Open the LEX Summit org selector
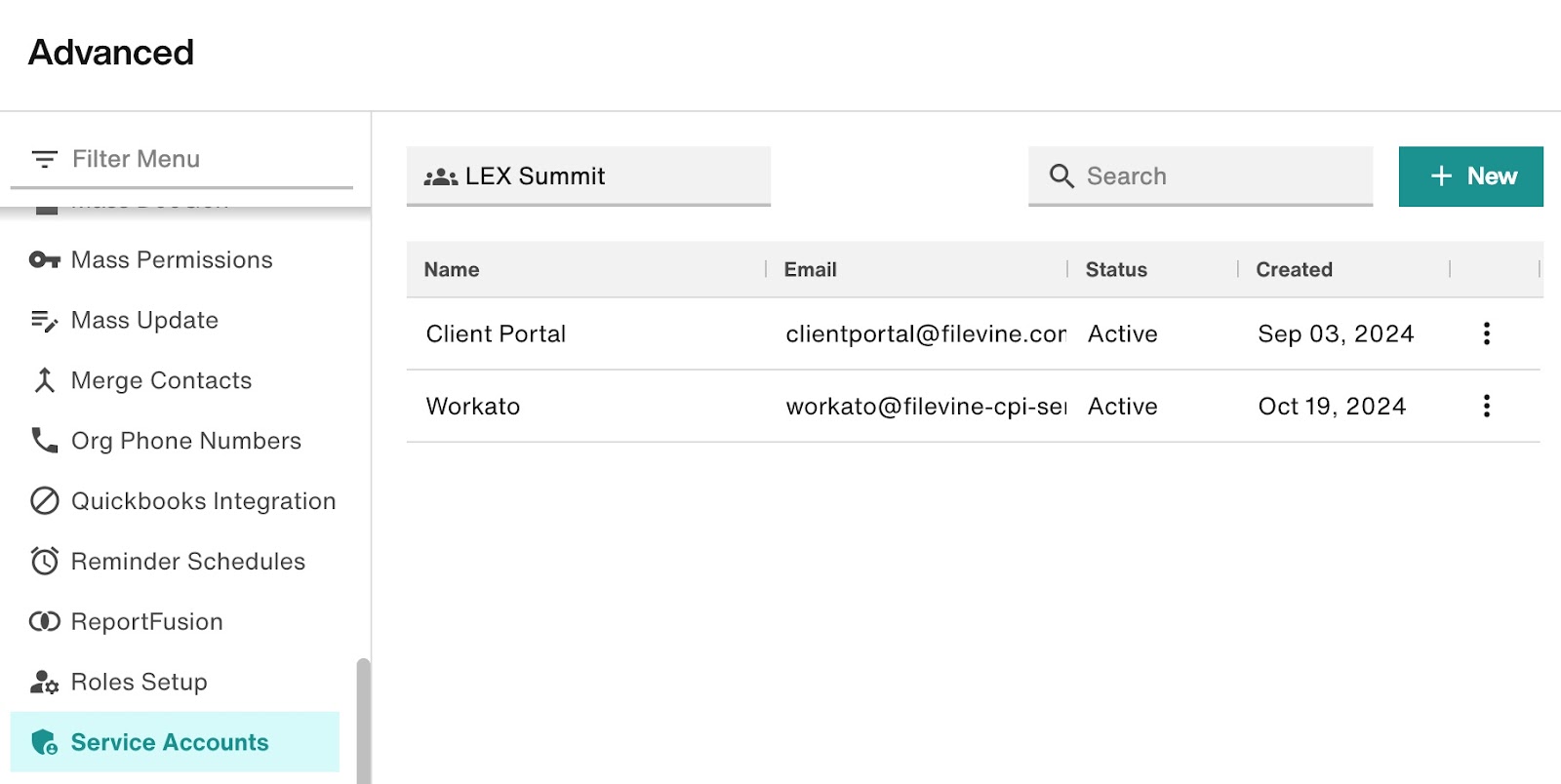Image resolution: width=1561 pixels, height=784 pixels. click(588, 176)
